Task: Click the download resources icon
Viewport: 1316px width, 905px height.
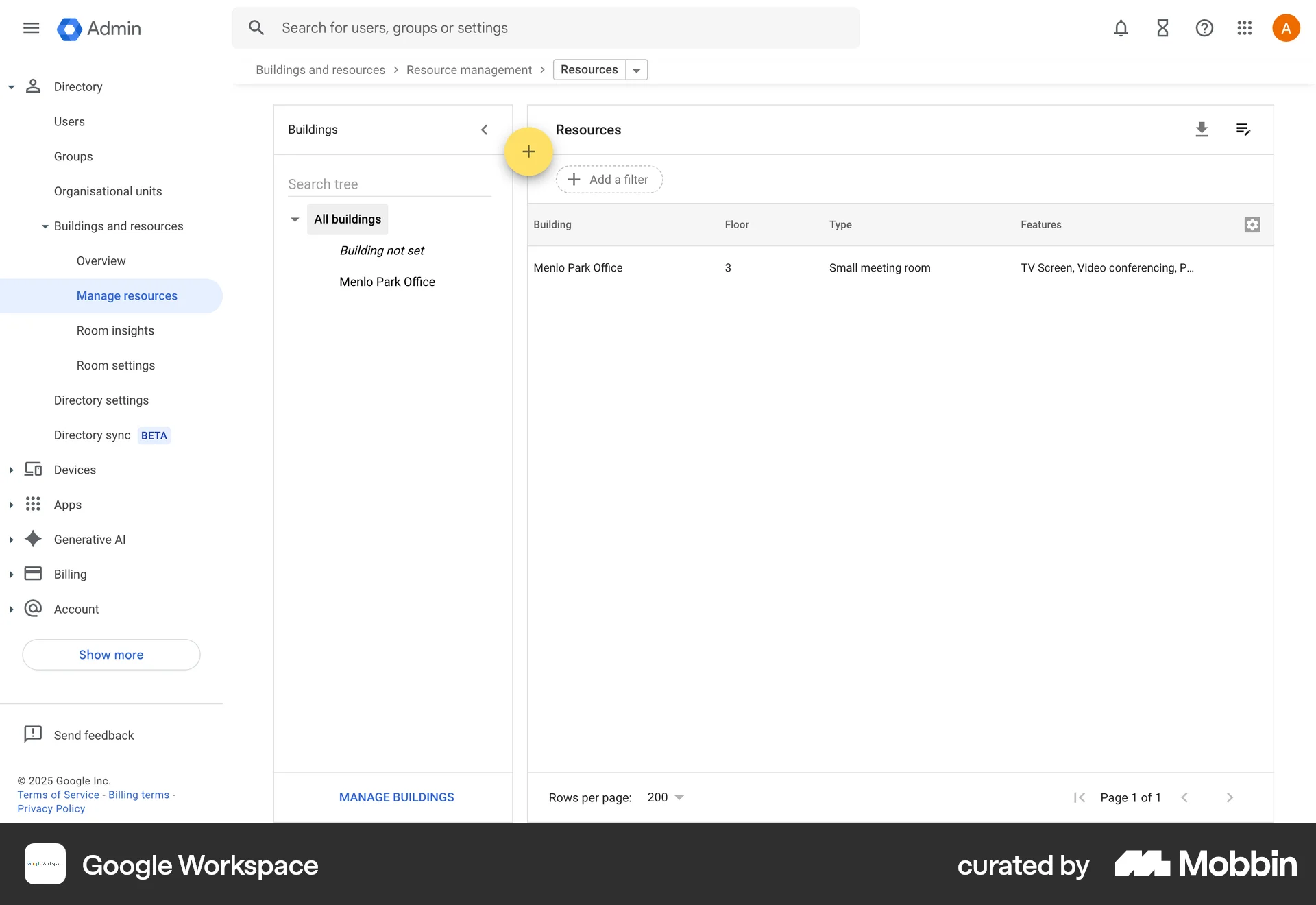Action: (1202, 130)
